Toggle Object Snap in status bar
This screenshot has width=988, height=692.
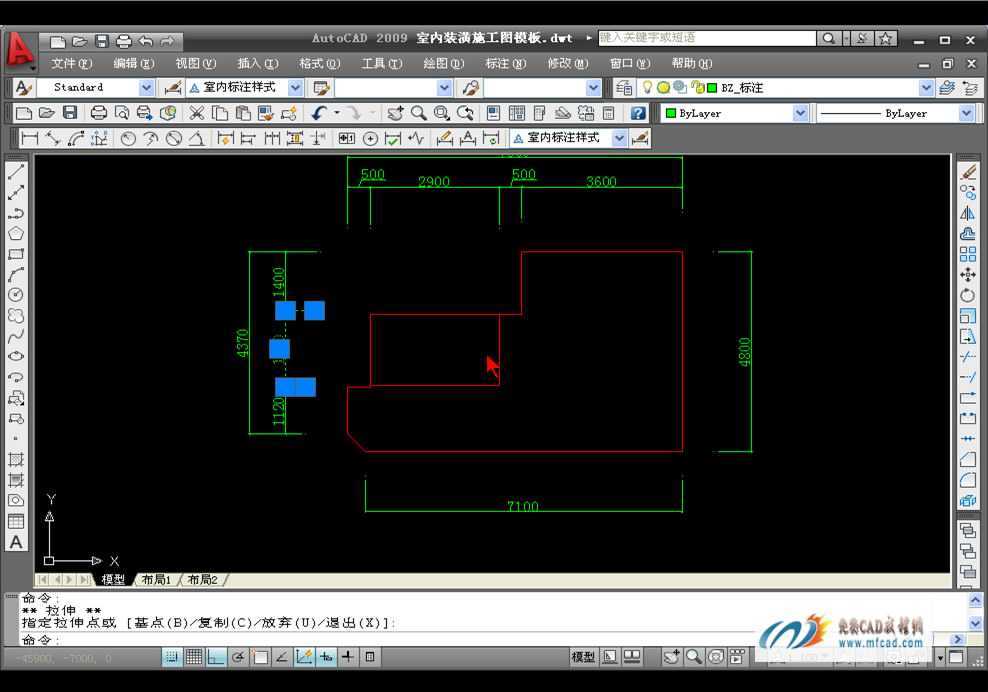pyautogui.click(x=260, y=657)
